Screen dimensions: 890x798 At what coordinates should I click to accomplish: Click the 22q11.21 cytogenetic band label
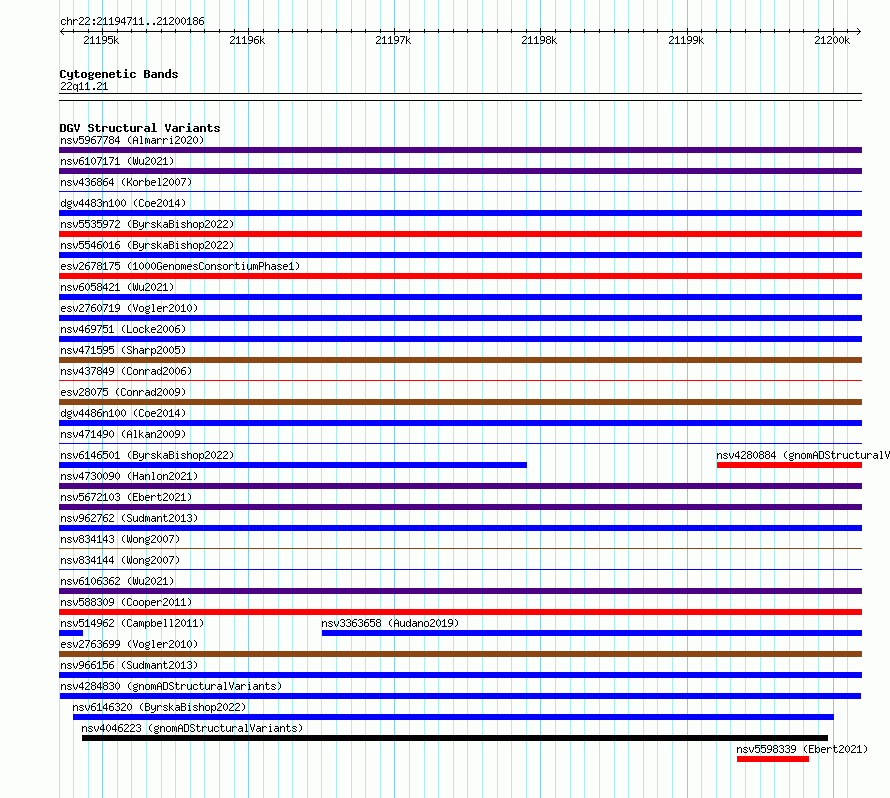pyautogui.click(x=84, y=86)
